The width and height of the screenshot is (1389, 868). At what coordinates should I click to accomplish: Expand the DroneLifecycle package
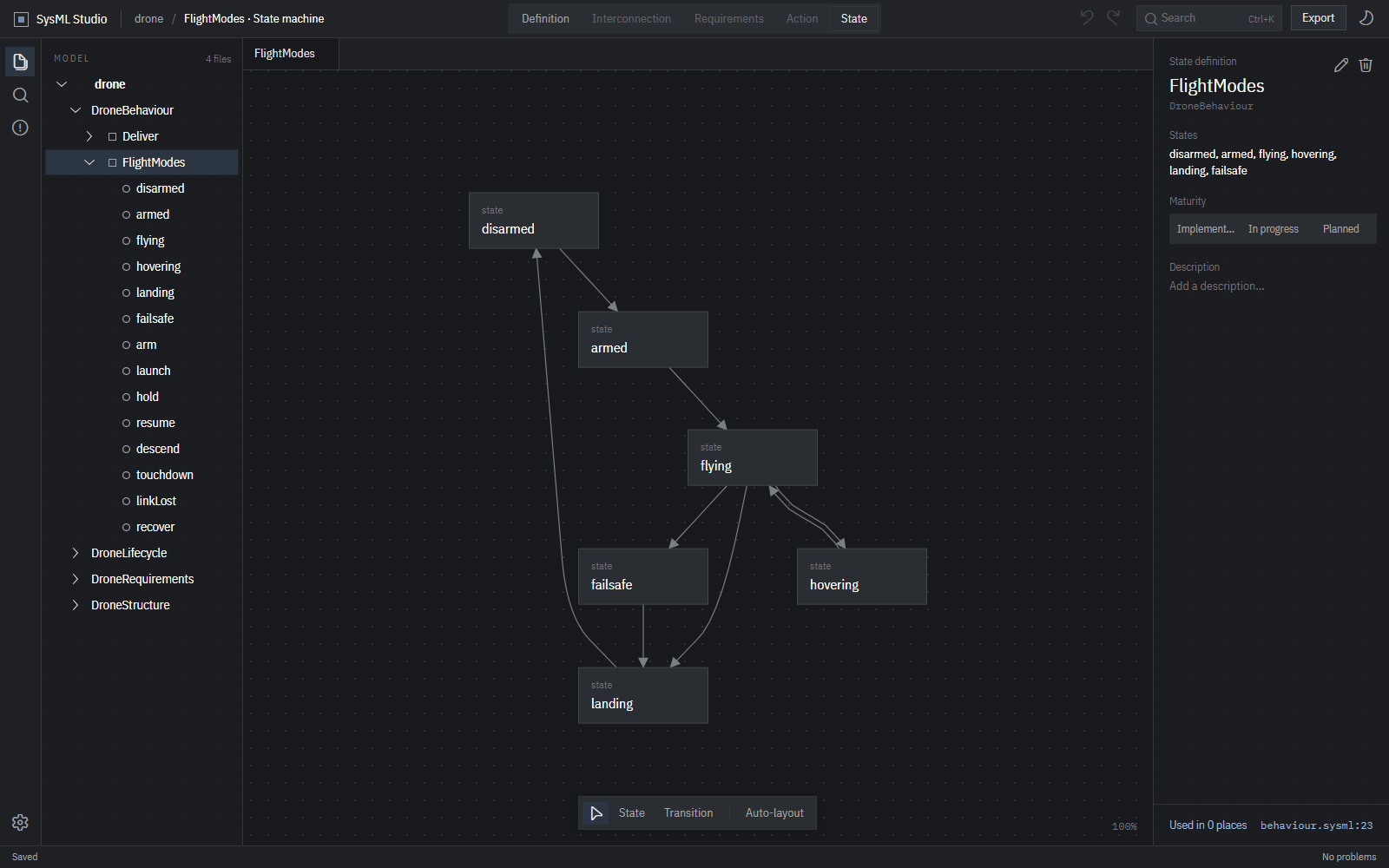pyautogui.click(x=76, y=553)
